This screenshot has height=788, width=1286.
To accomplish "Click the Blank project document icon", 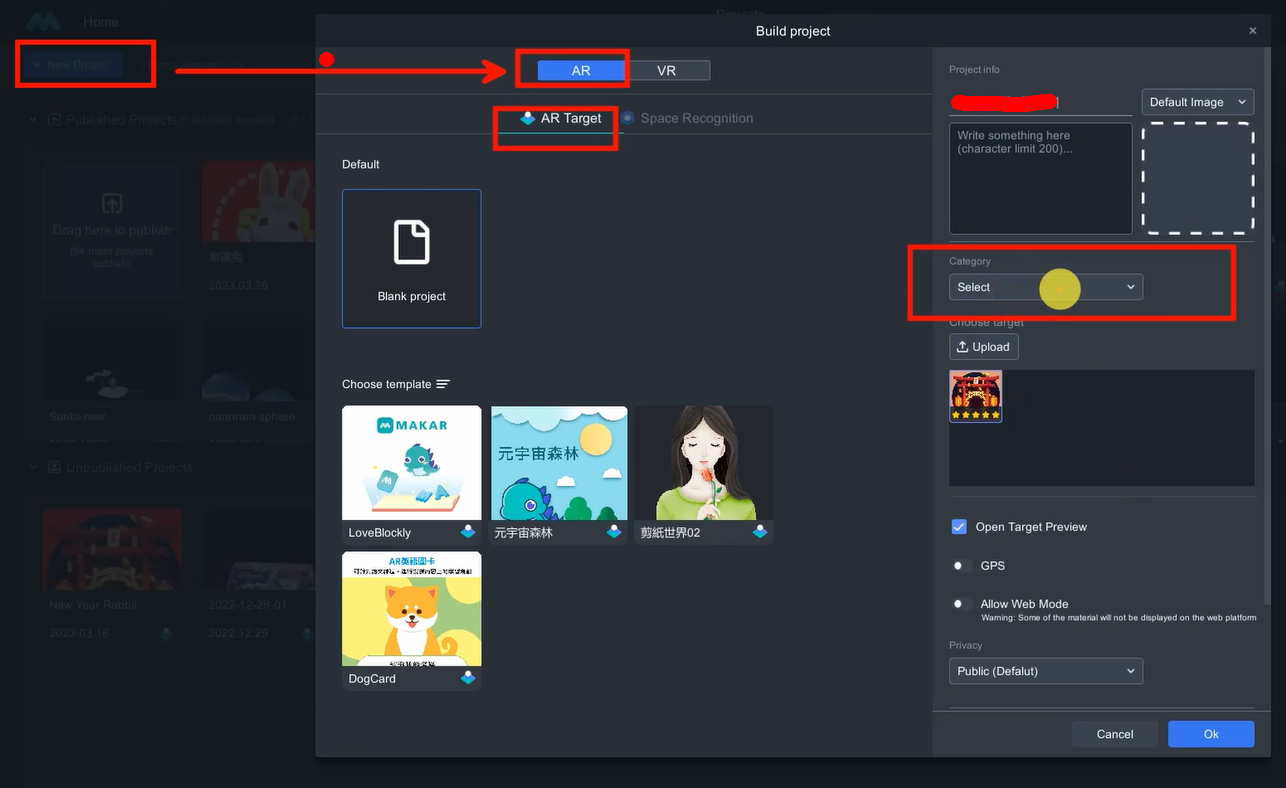I will click(x=411, y=243).
